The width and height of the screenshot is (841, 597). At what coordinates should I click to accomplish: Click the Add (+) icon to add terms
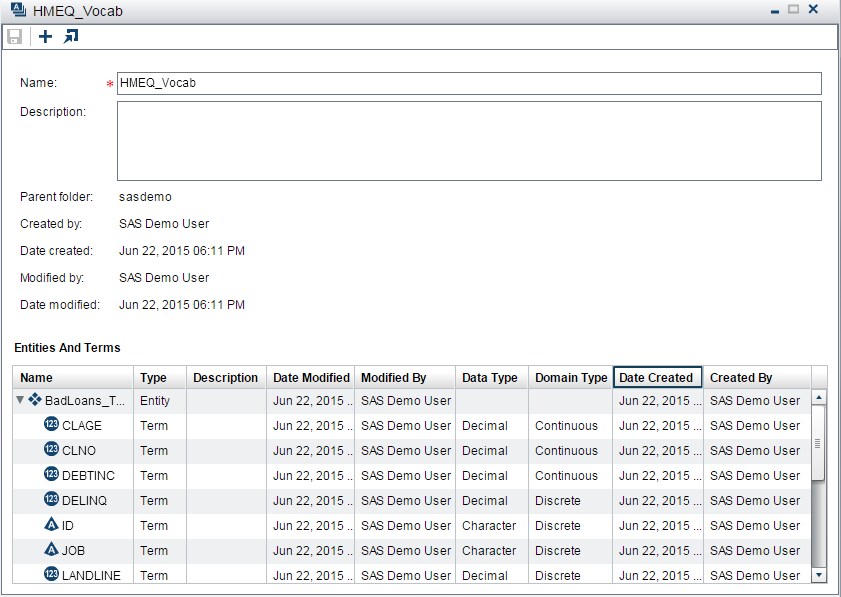pyautogui.click(x=44, y=36)
